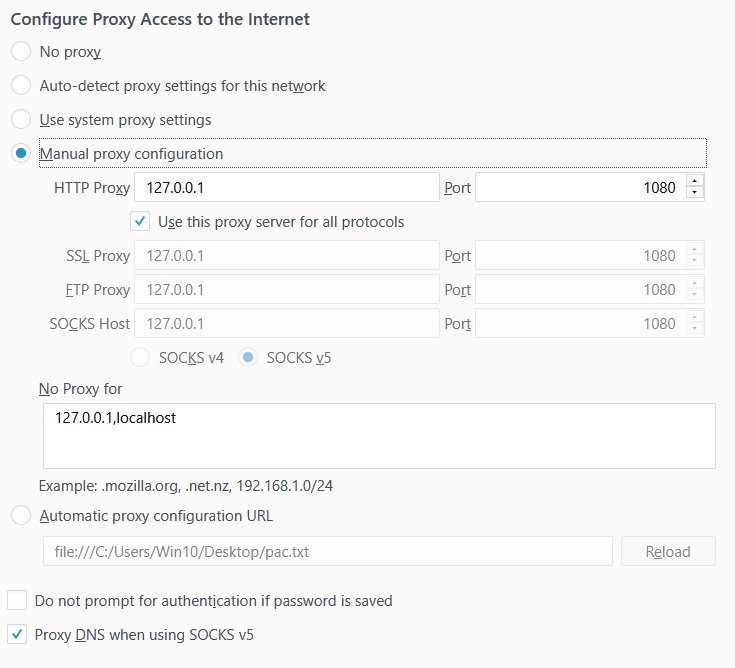Click the SOCKS Host address field

(x=287, y=323)
